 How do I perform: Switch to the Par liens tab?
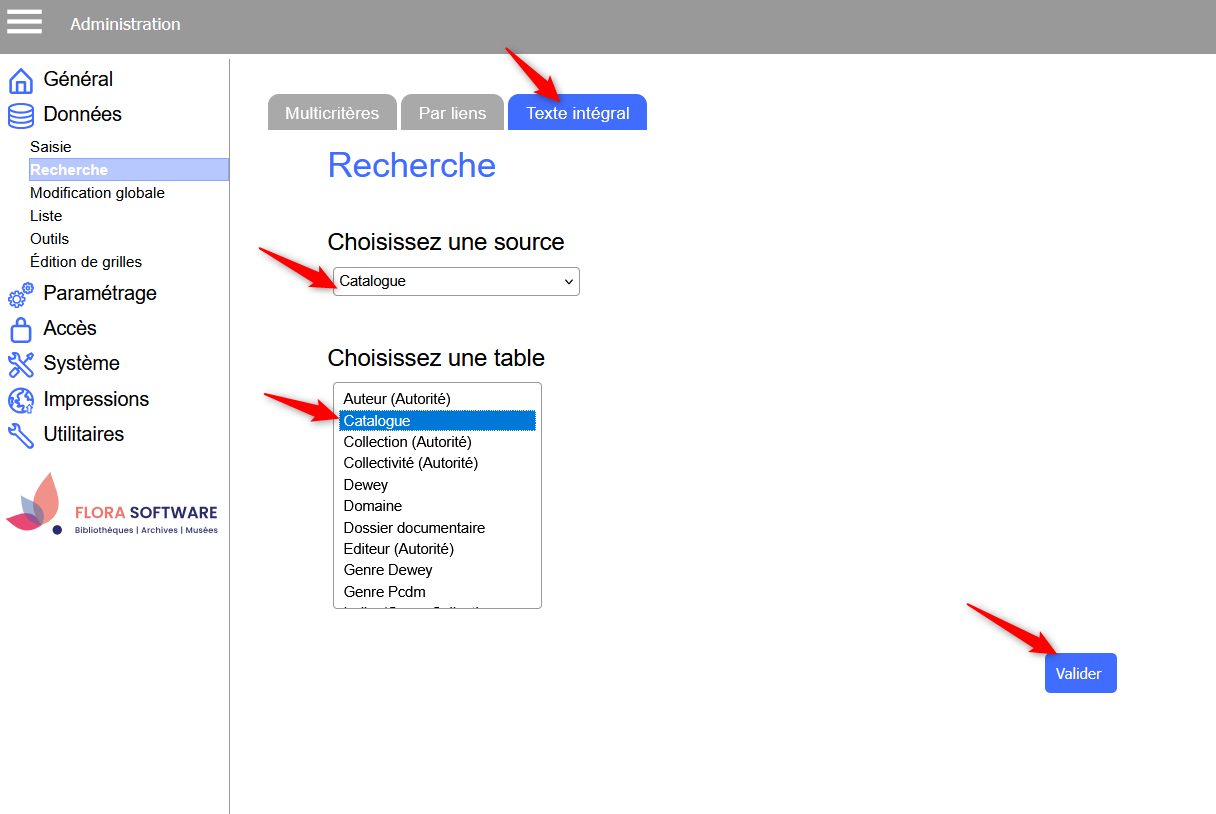pos(452,113)
